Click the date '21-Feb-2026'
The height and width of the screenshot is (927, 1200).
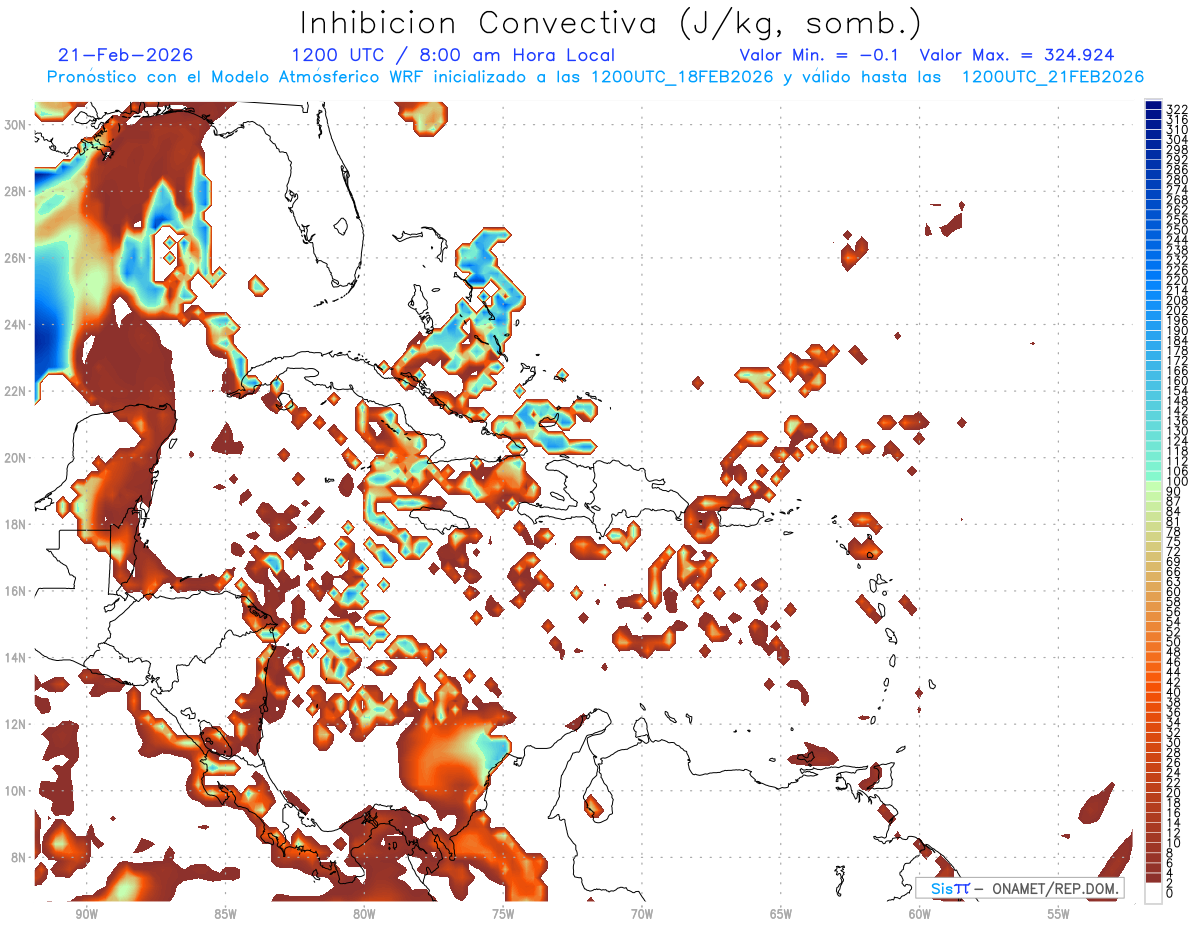coord(125,55)
